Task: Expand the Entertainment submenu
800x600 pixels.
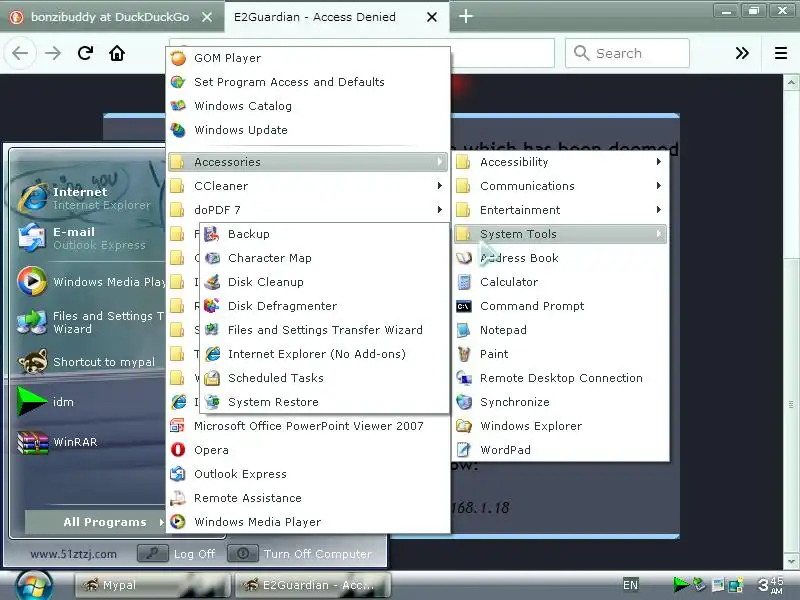Action: [x=560, y=210]
